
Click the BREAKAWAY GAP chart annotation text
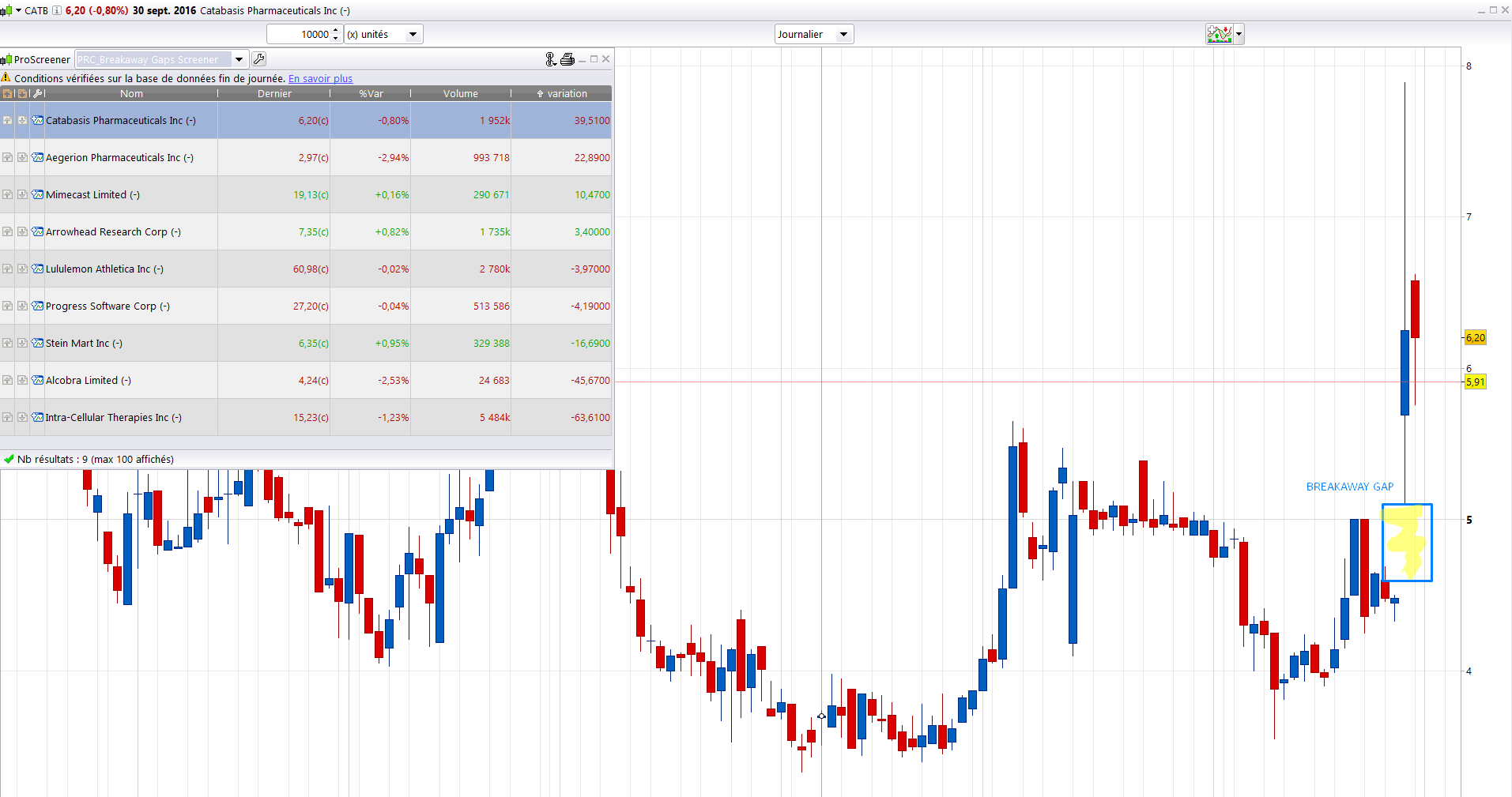[x=1349, y=487]
